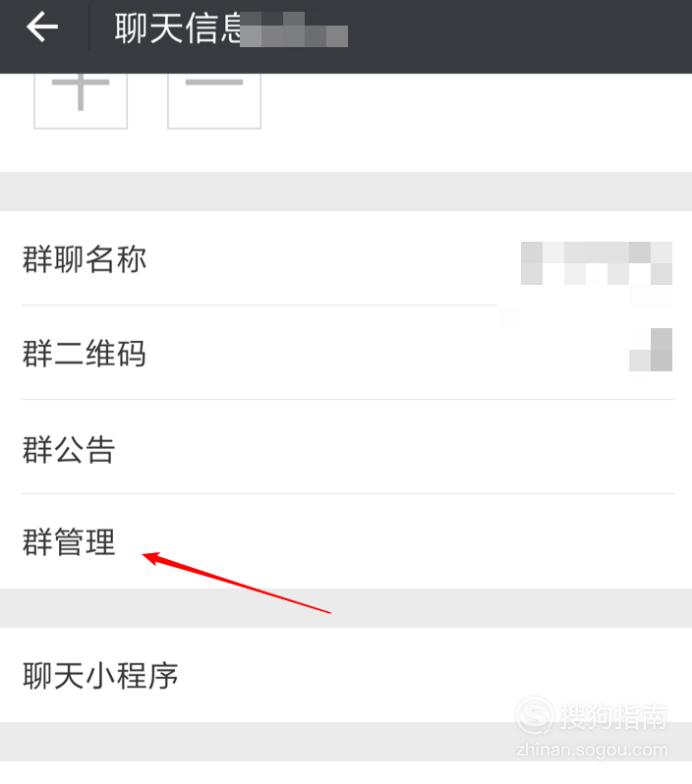The width and height of the screenshot is (692, 784).
Task: Open the group QR code thumbnail icon
Action: click(650, 350)
